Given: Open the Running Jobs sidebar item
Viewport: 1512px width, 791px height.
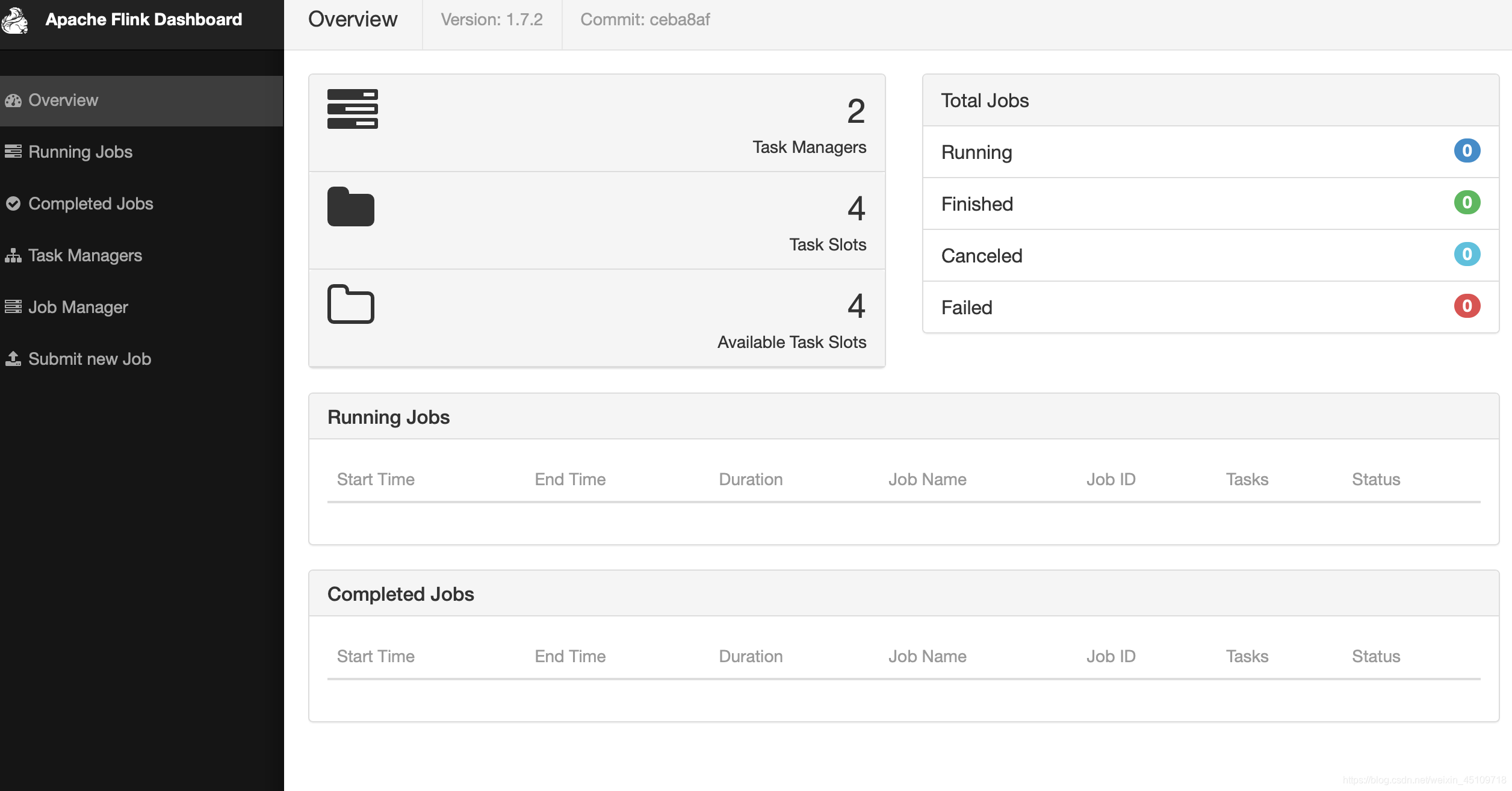Looking at the screenshot, I should [141, 152].
